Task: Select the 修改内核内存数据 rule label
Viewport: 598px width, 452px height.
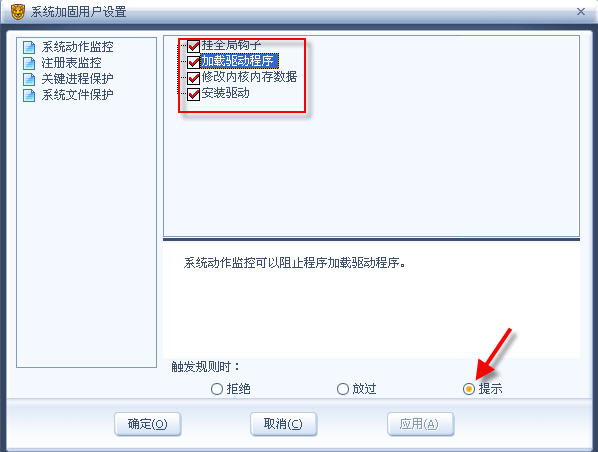Action: point(249,77)
